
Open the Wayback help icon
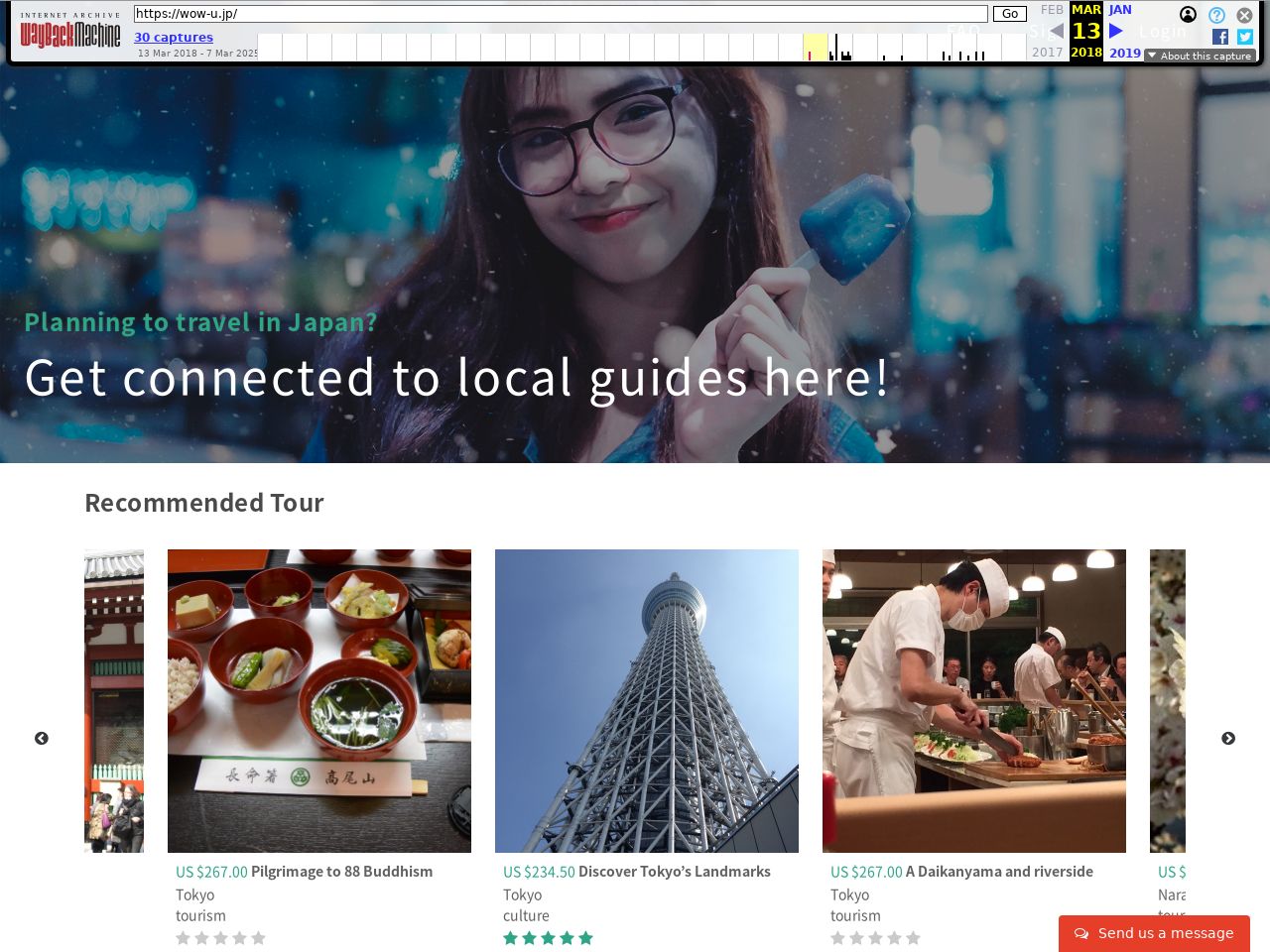pos(1216,15)
